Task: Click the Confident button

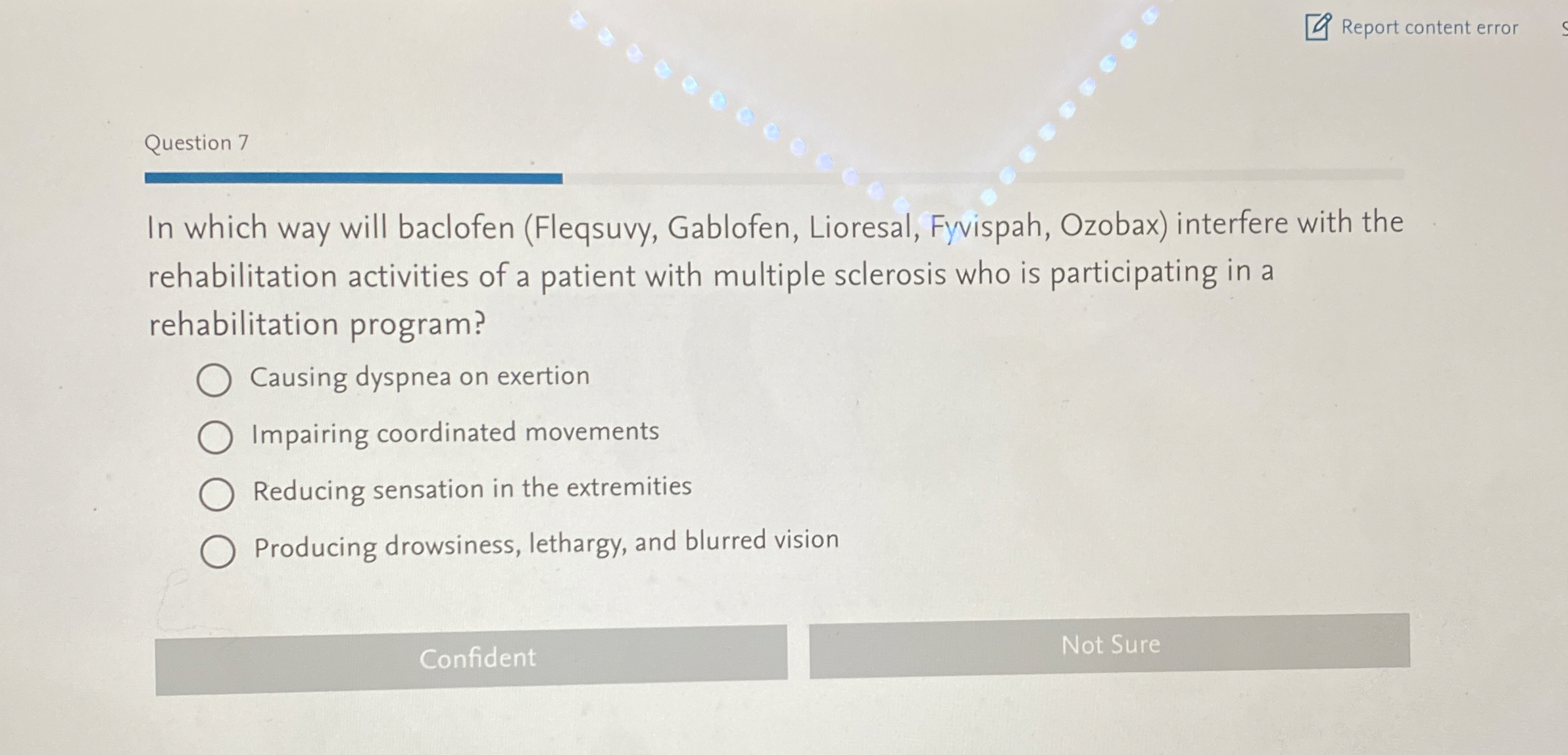Action: tap(472, 660)
